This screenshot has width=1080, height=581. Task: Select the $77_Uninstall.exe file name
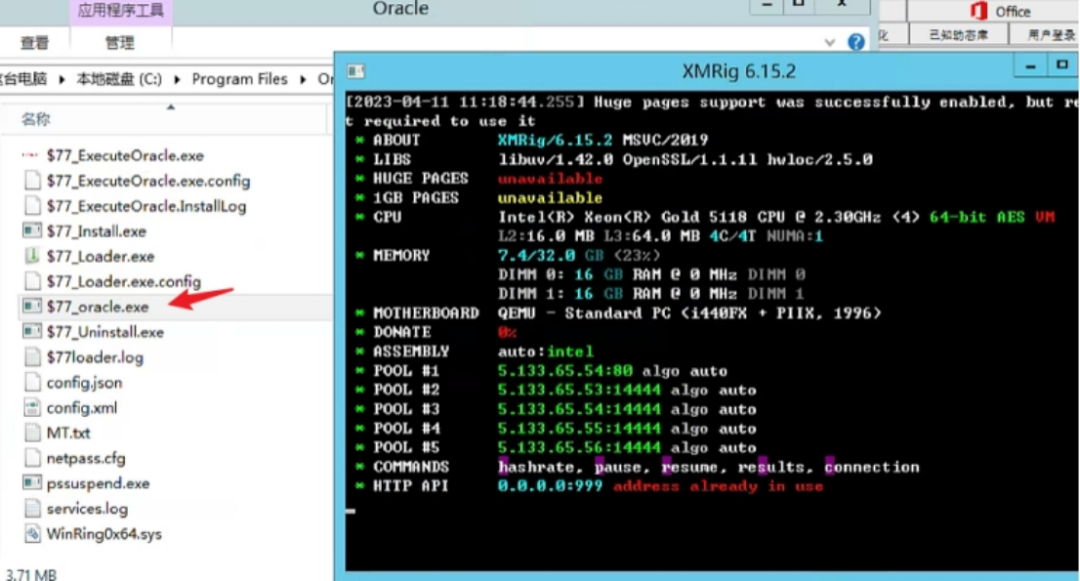pos(105,332)
